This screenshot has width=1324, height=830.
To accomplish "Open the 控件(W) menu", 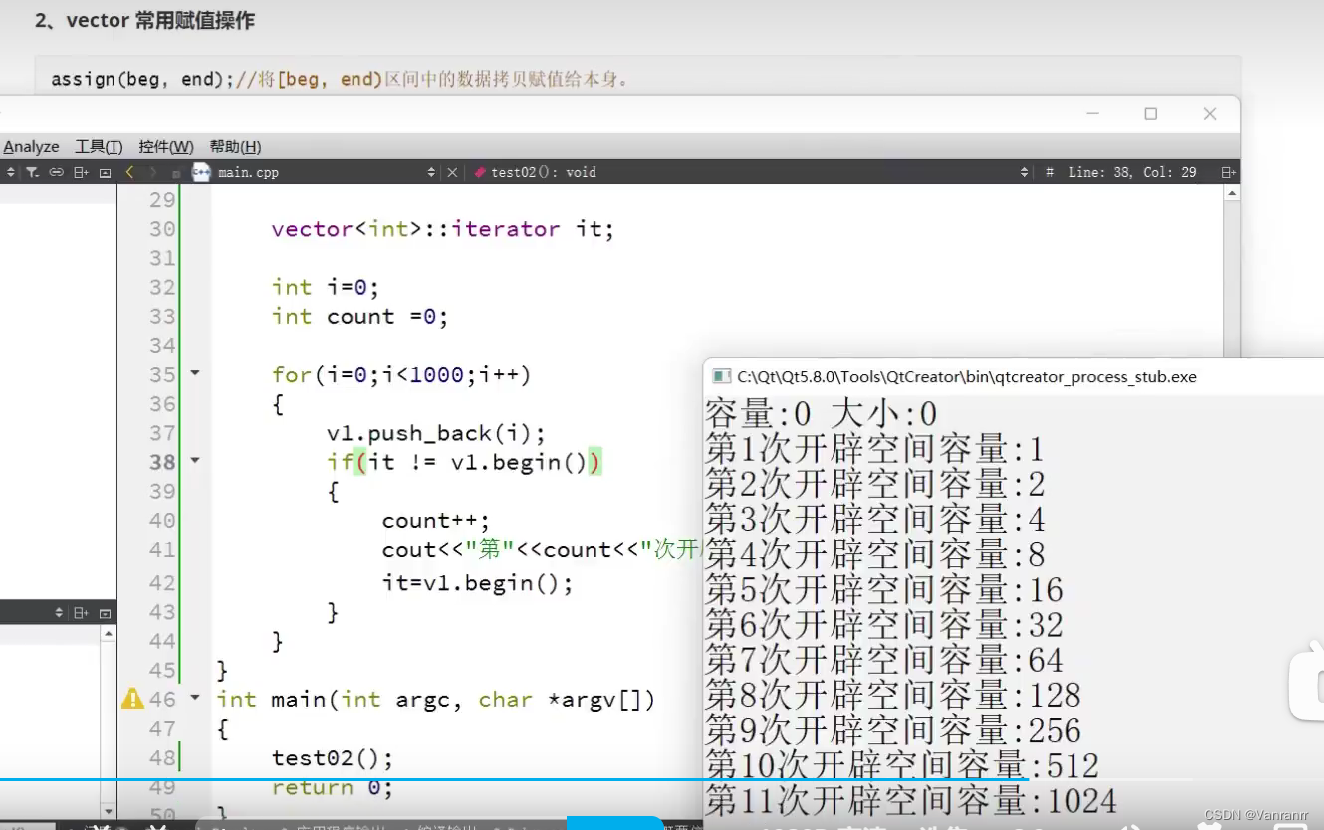I will [166, 147].
